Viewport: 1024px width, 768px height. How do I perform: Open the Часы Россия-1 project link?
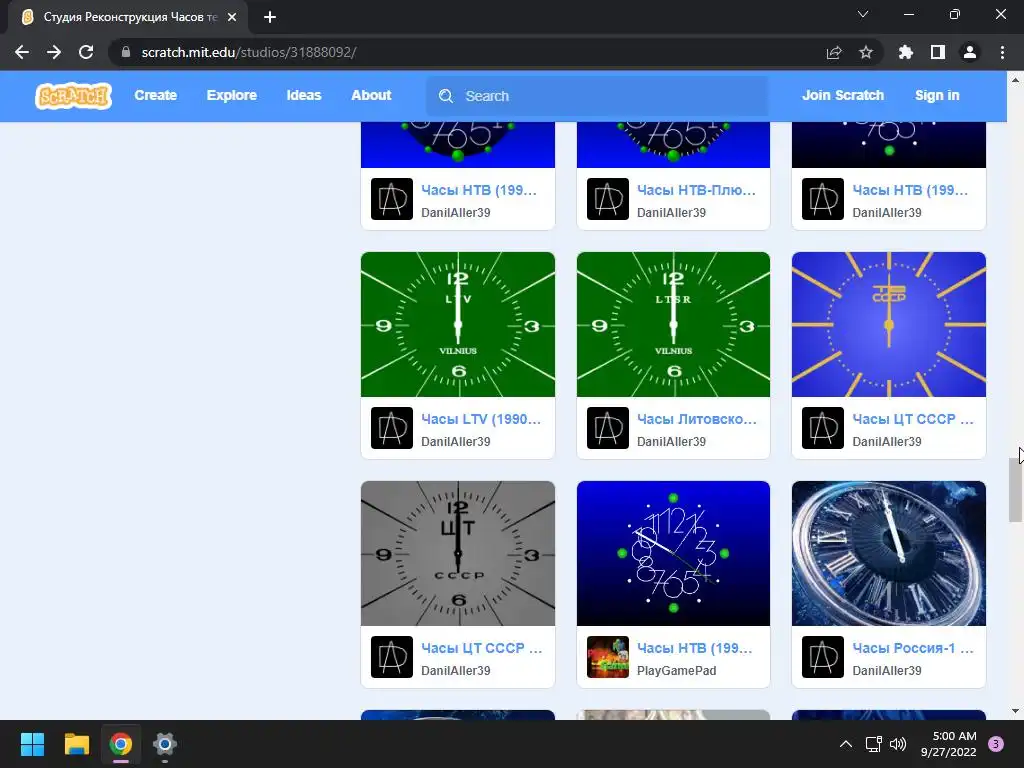(x=913, y=648)
